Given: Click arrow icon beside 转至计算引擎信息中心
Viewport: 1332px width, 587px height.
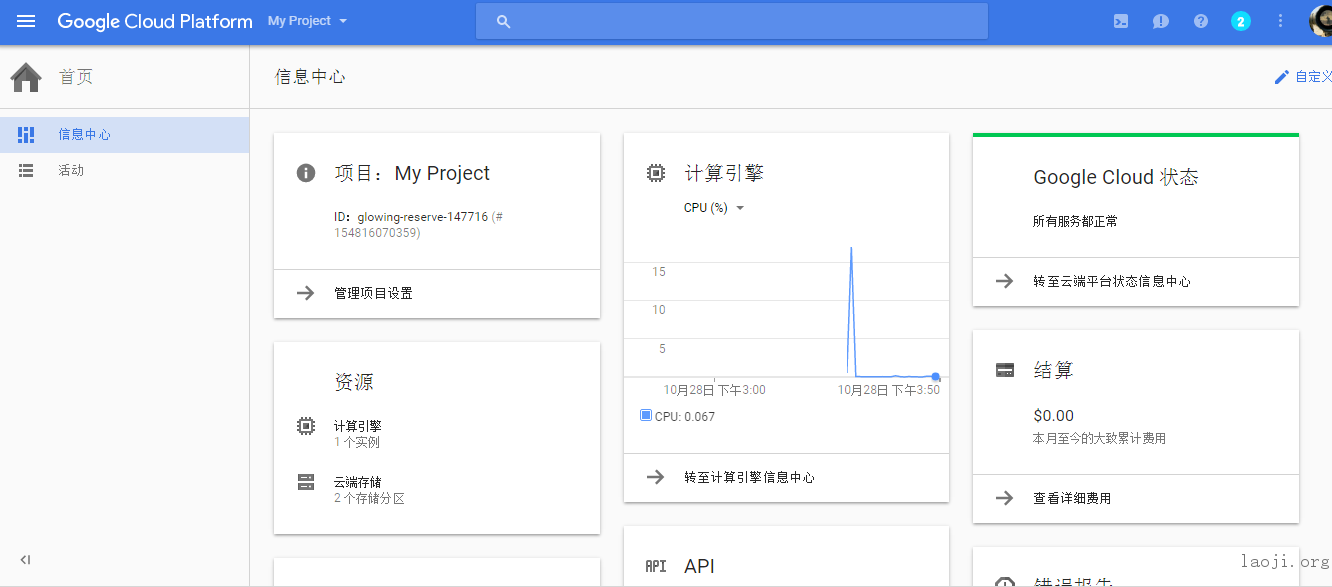Looking at the screenshot, I should pos(656,477).
